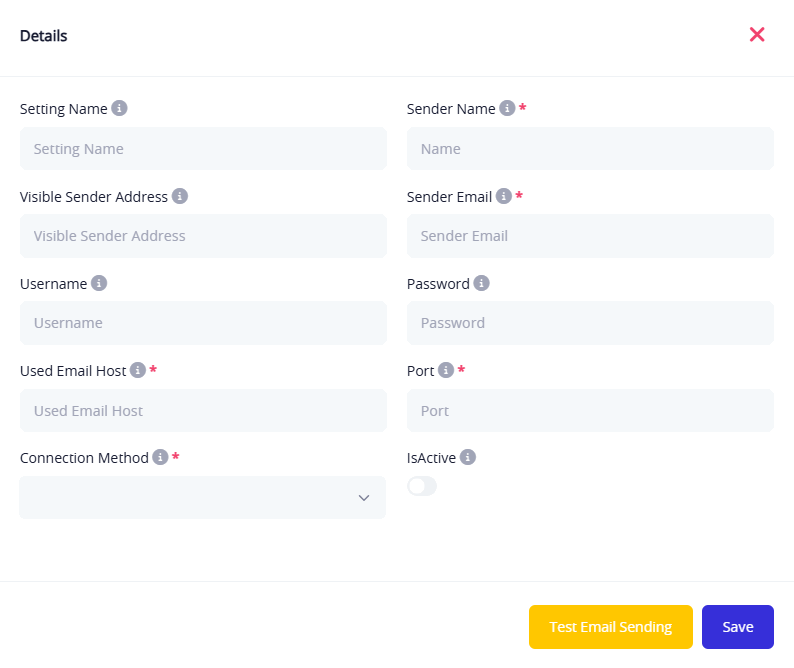Screen dimensions: 794x668
Task: Focus the Password text box
Action: 590,323
